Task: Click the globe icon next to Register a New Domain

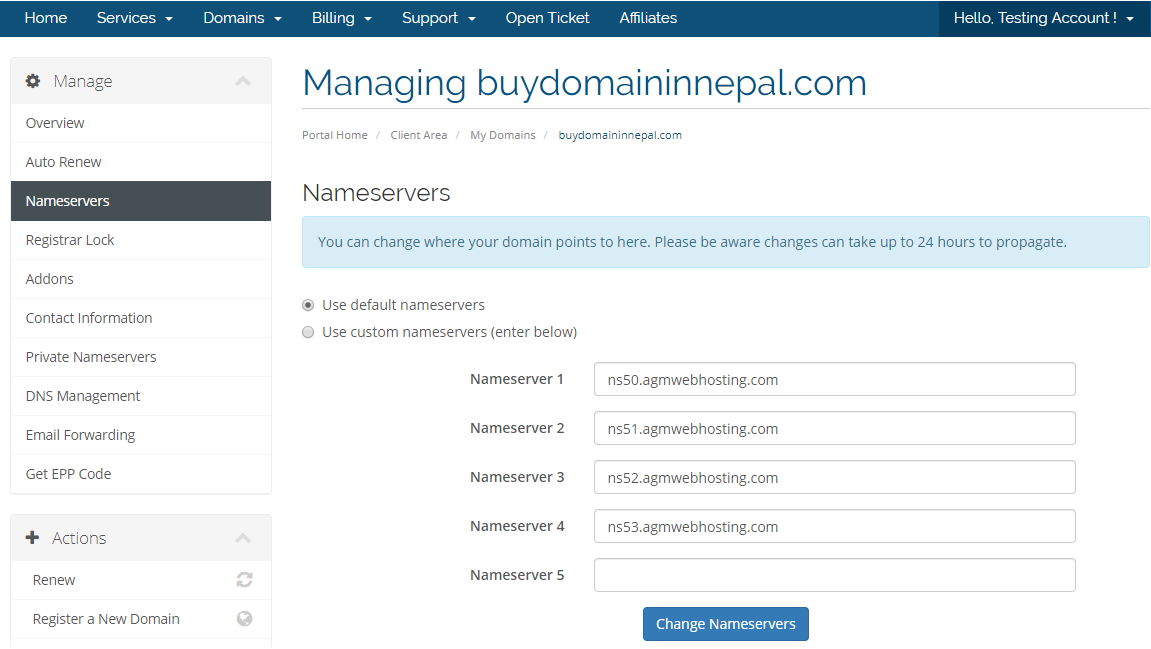Action: point(244,619)
